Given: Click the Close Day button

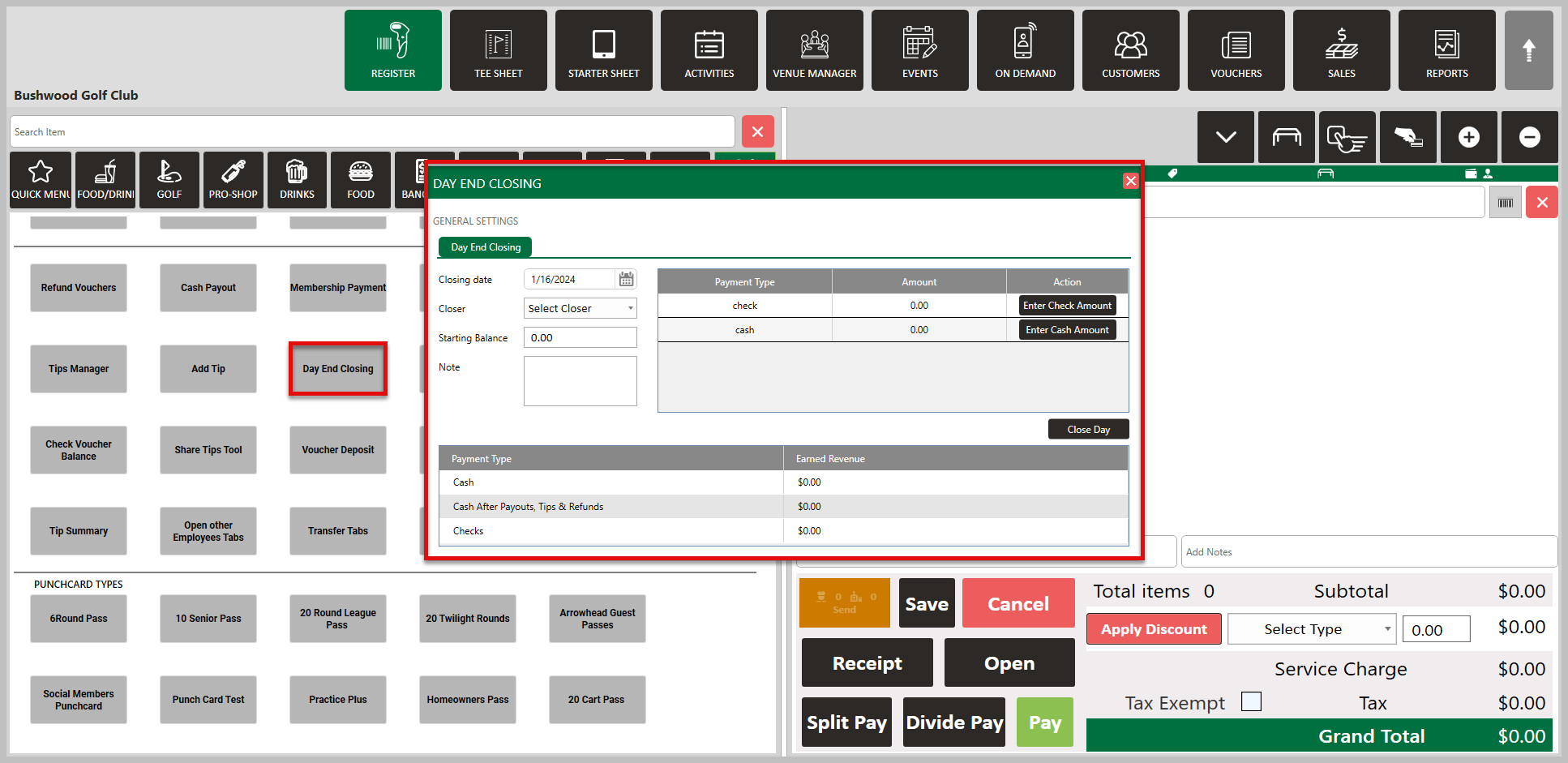Looking at the screenshot, I should click(1088, 430).
